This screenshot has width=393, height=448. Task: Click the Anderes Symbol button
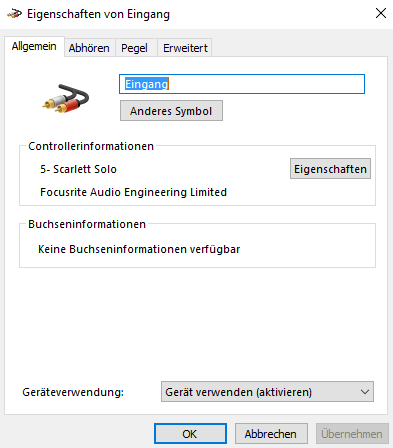[x=171, y=111]
